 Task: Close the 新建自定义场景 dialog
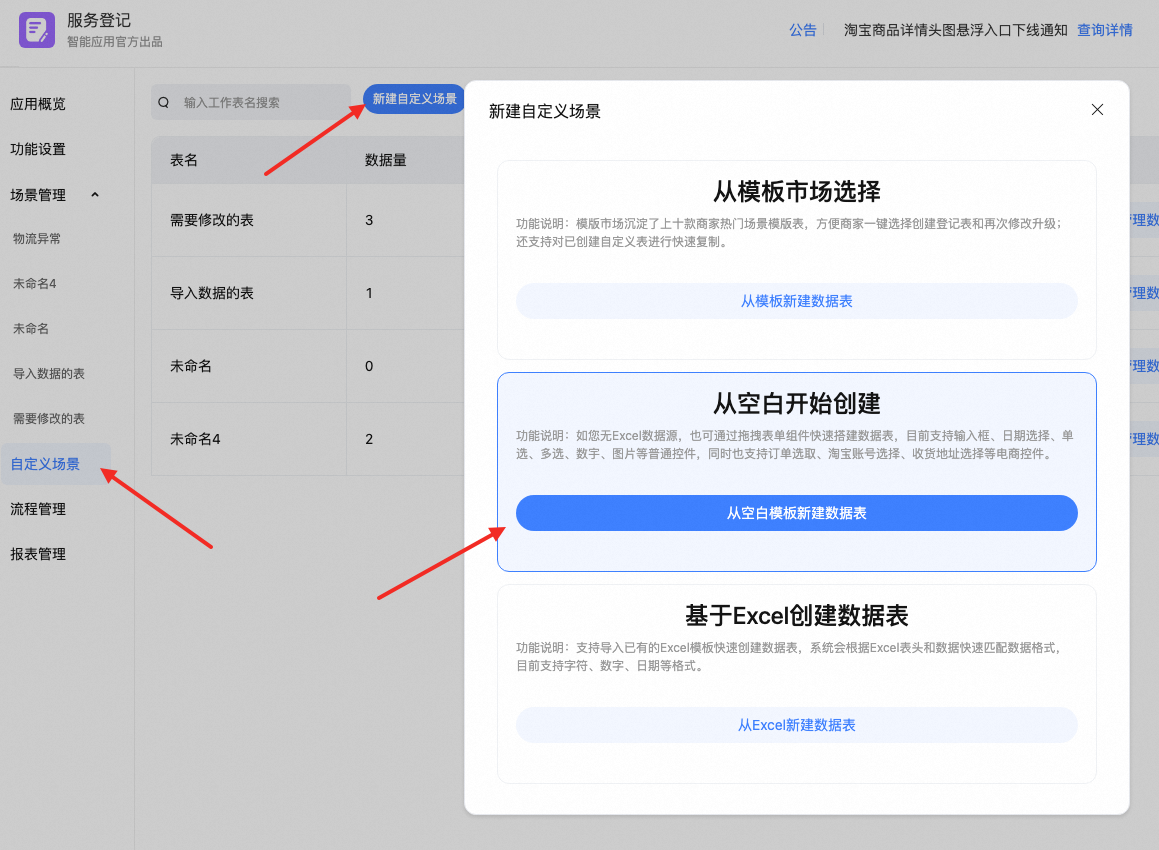[1097, 110]
